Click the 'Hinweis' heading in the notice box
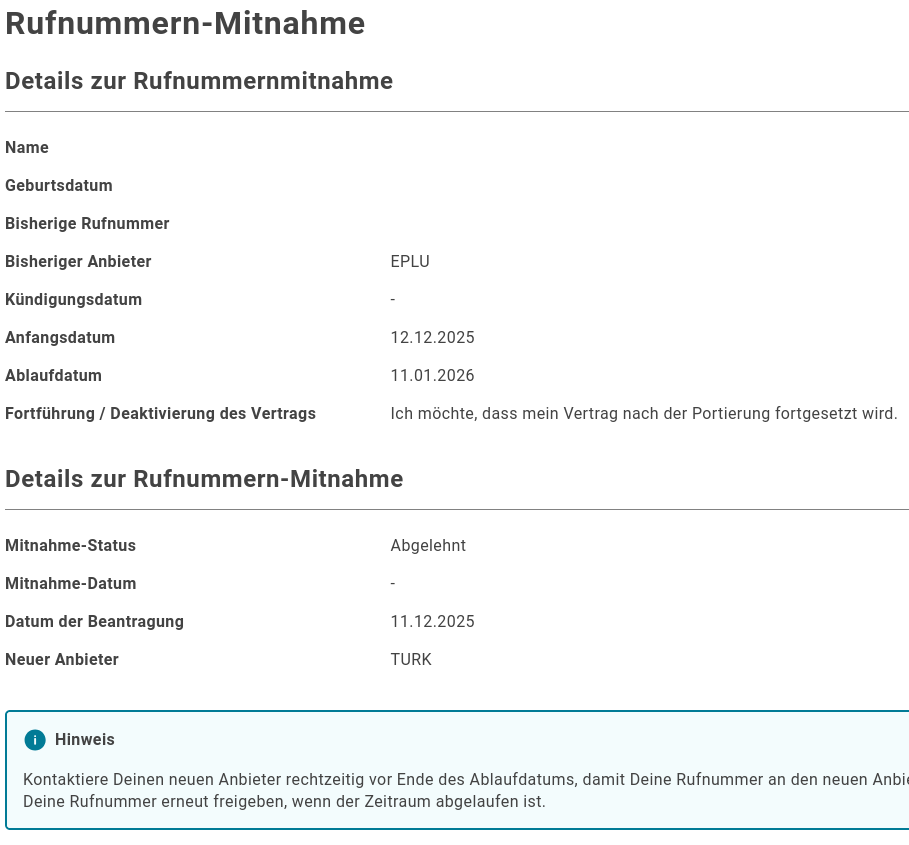 85,740
